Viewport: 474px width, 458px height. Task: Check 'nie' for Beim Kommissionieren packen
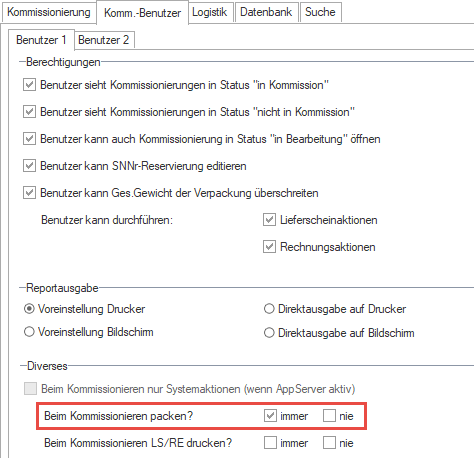coord(329,416)
